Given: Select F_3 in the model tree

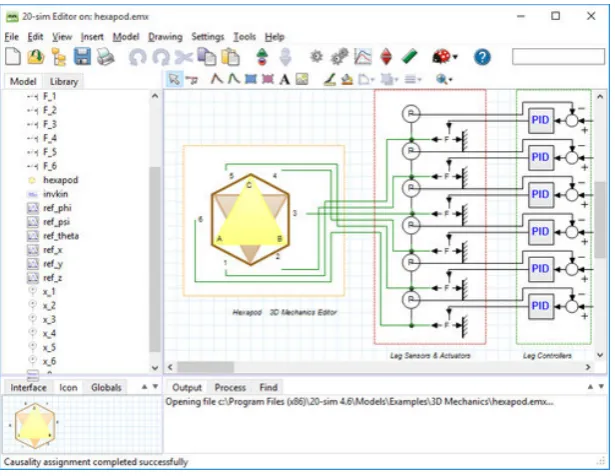Looking at the screenshot, I should tap(49, 124).
